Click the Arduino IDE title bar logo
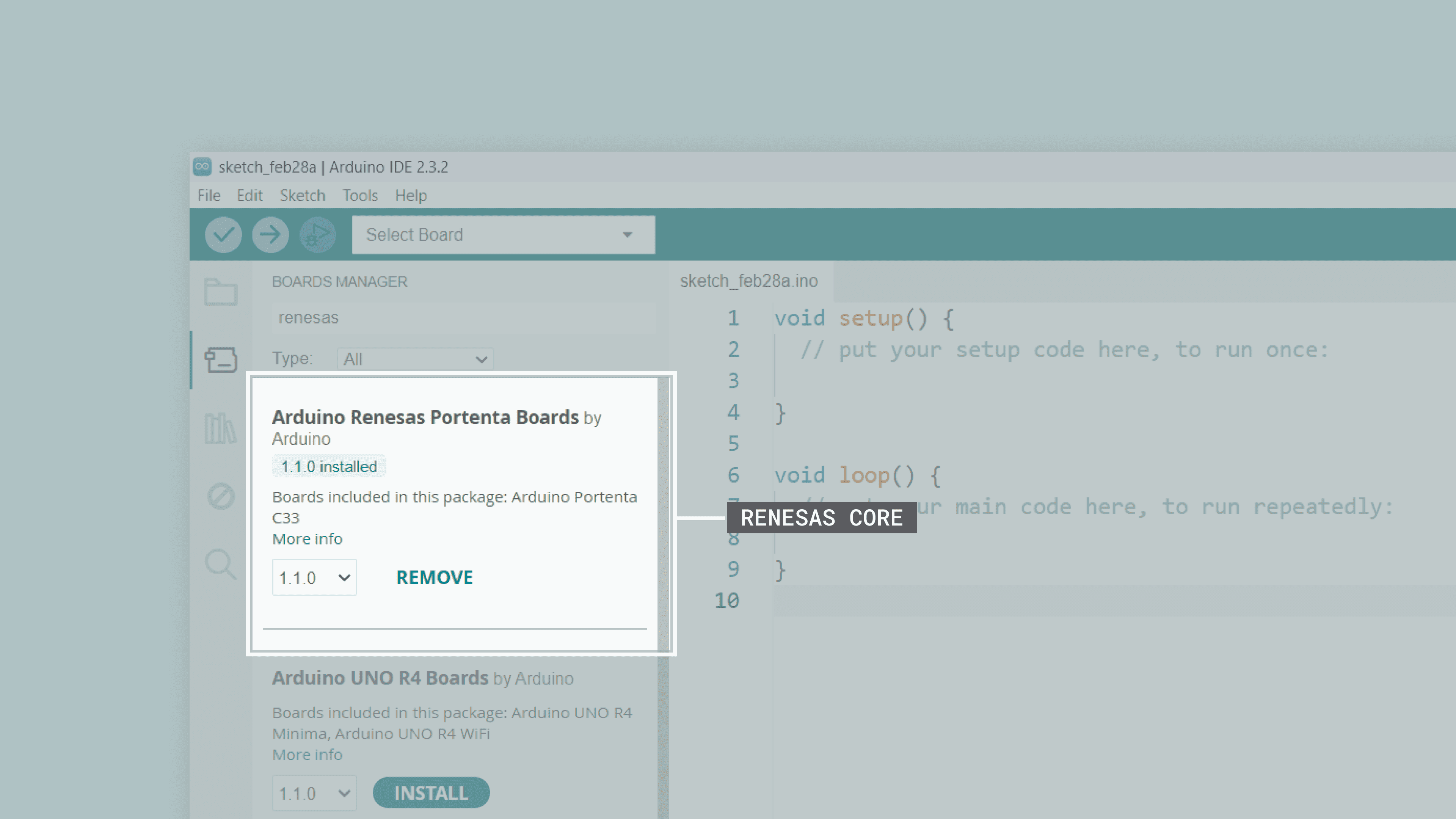 [202, 167]
